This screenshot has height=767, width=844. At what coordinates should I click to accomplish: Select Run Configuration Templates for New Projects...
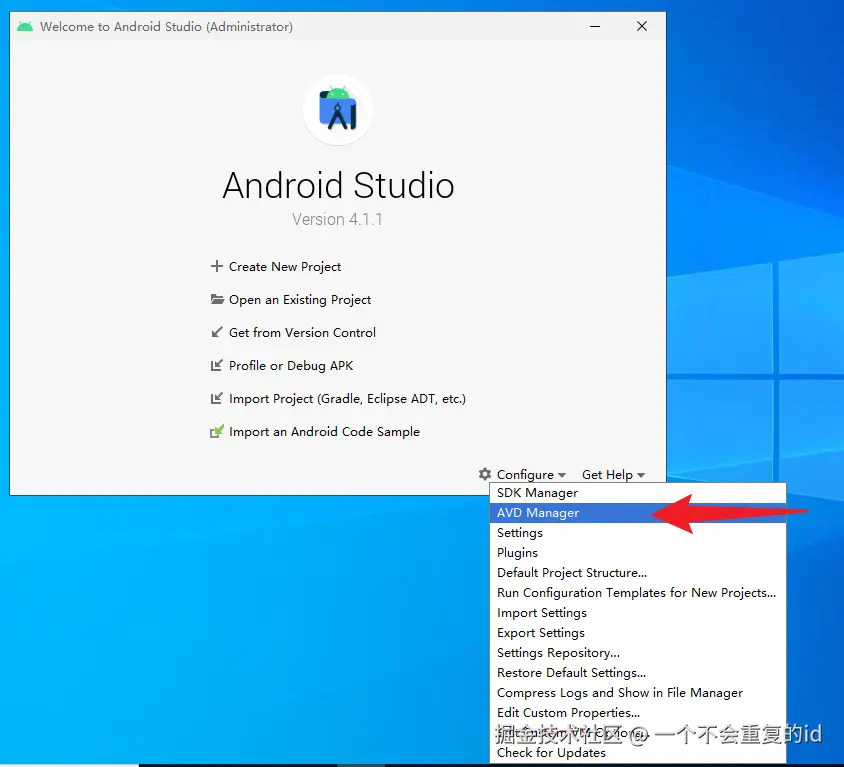[638, 592]
